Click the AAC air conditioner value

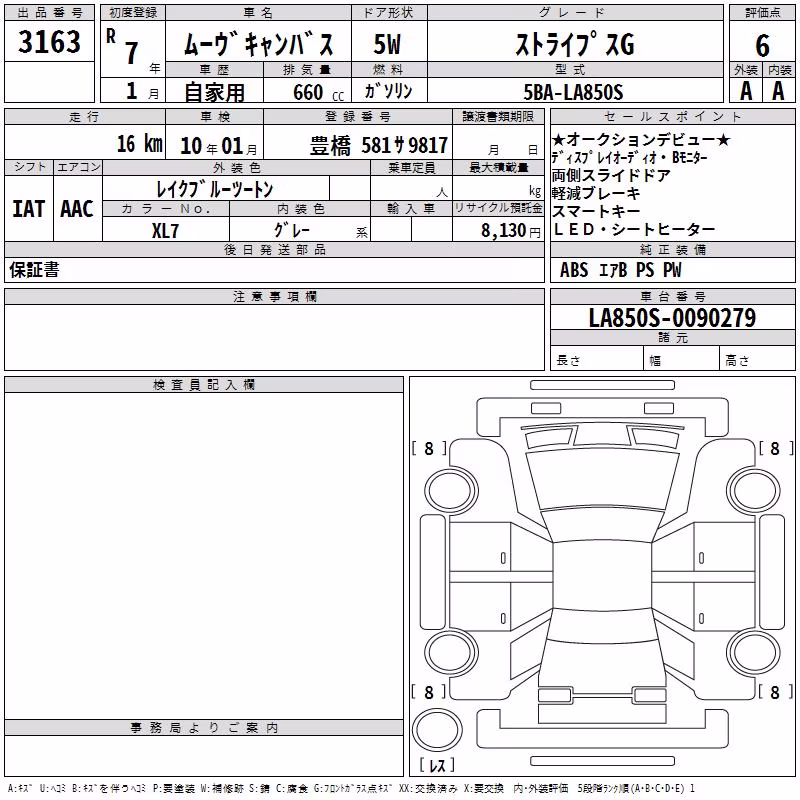click(x=77, y=209)
